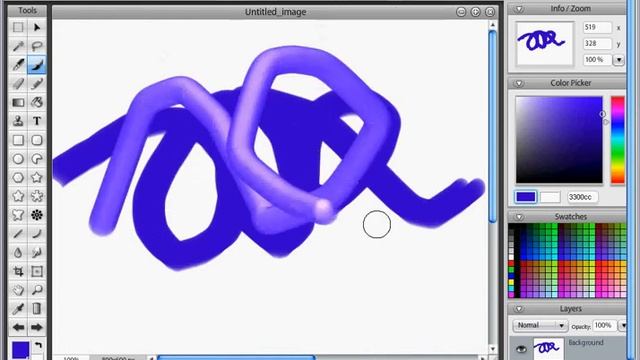Select the Ellipse shape tool
Screen dimensions: 640x360
click(x=18, y=159)
